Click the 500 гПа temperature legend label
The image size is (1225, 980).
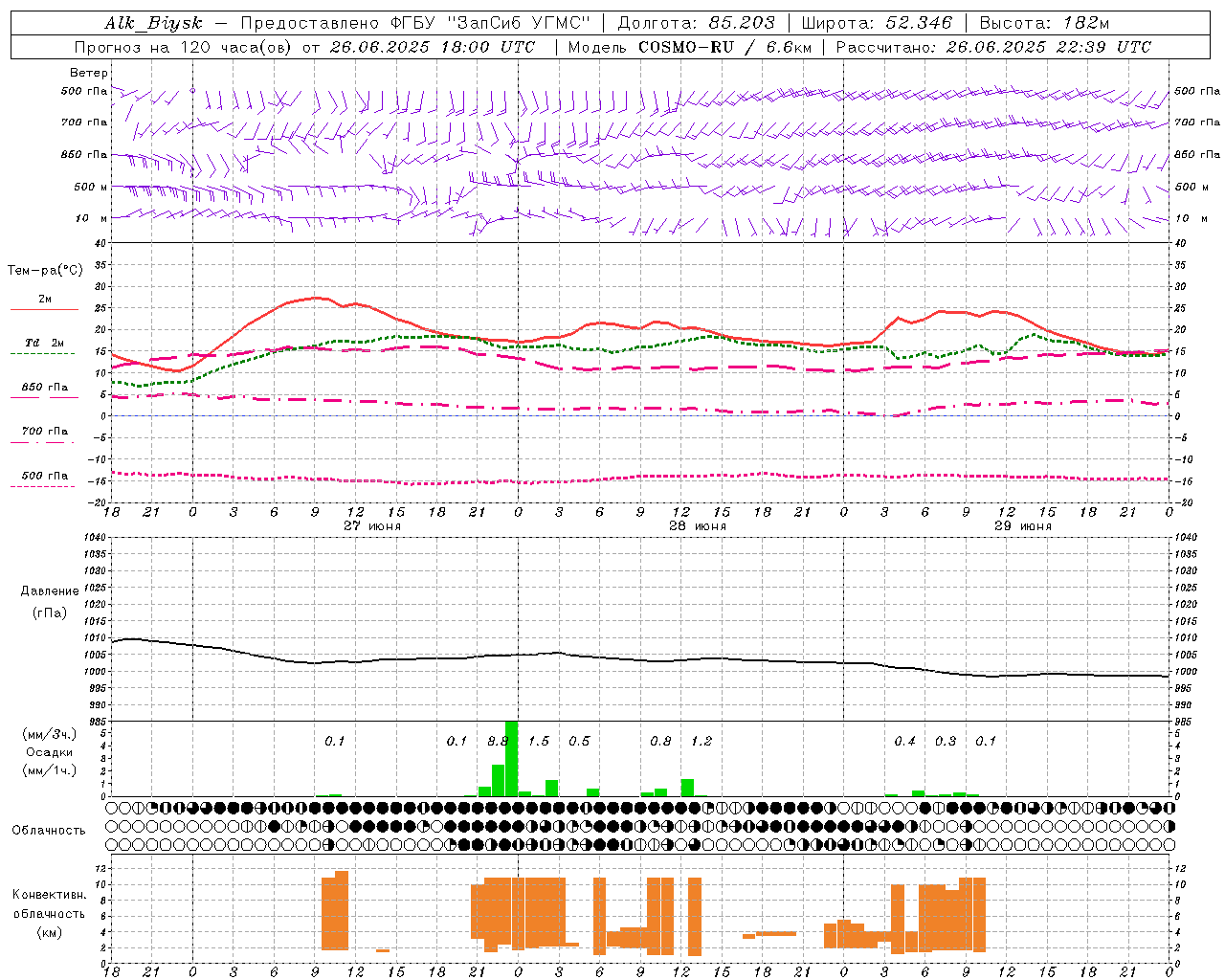[x=45, y=476]
